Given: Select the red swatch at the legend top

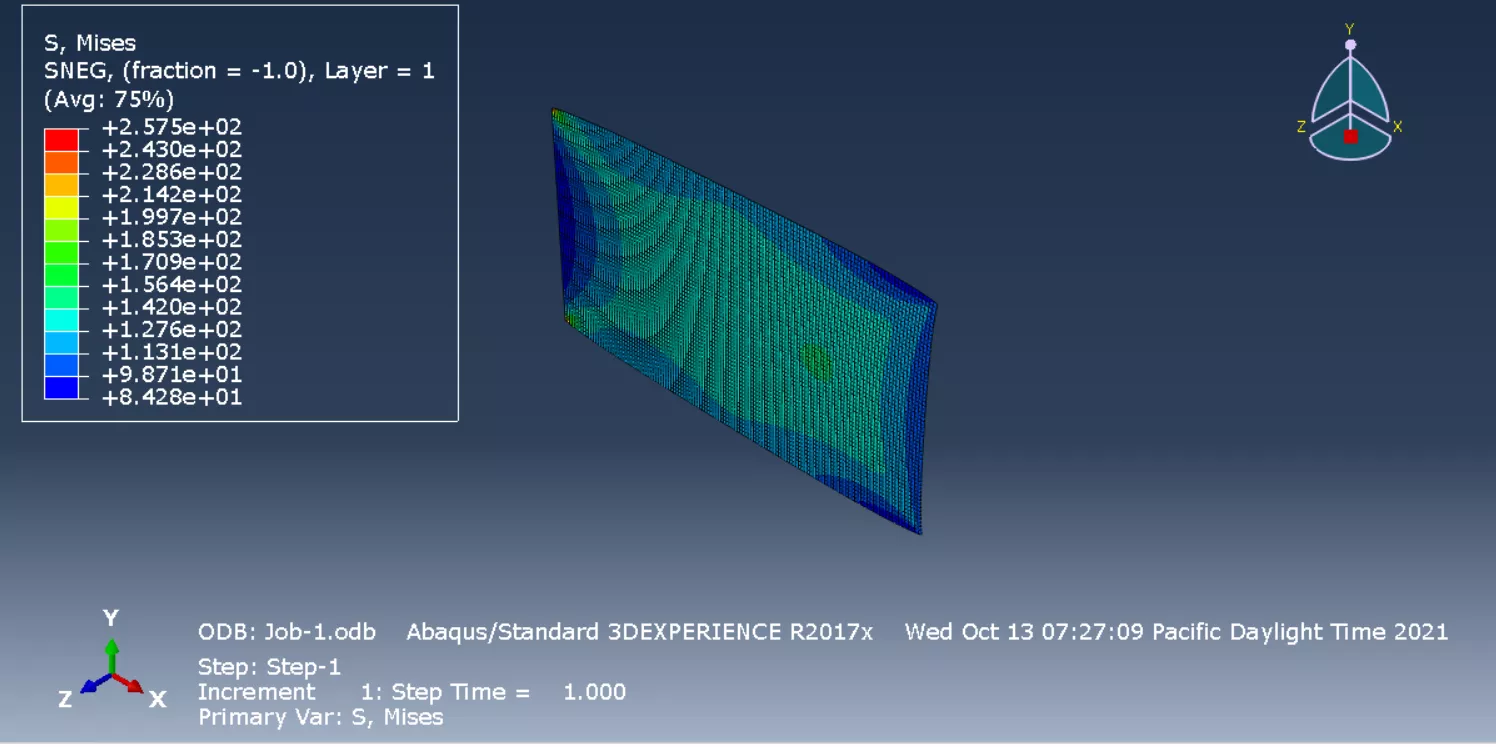Looking at the screenshot, I should [x=61, y=139].
